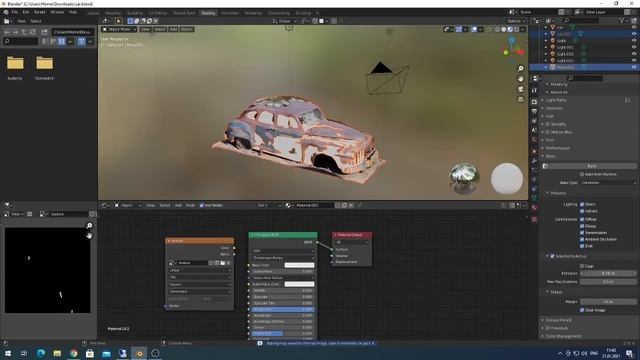Uncheck the Direct lighting checkbox

click(582, 204)
